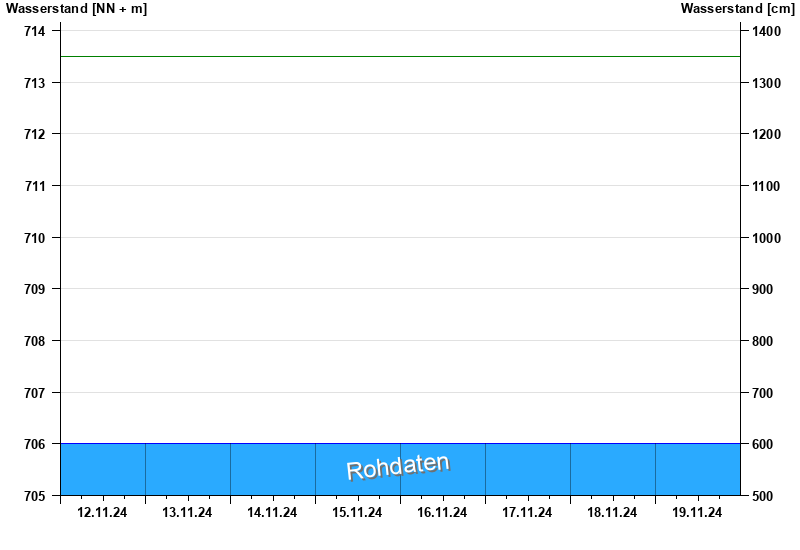Click the "Wasserstand [cm]" axis title
The height and width of the screenshot is (550, 800).
(738, 9)
